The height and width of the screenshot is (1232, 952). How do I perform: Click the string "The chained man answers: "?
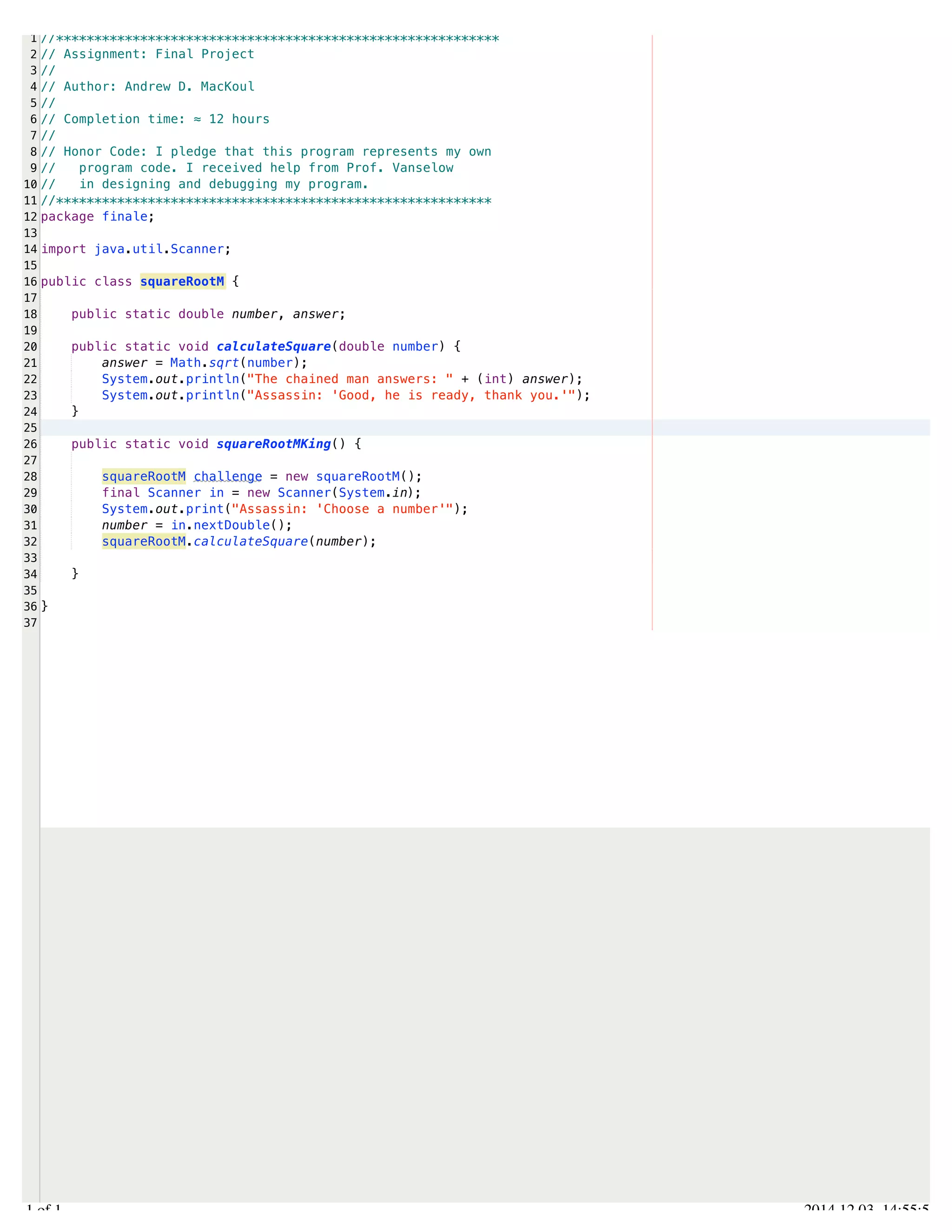pyautogui.click(x=350, y=379)
